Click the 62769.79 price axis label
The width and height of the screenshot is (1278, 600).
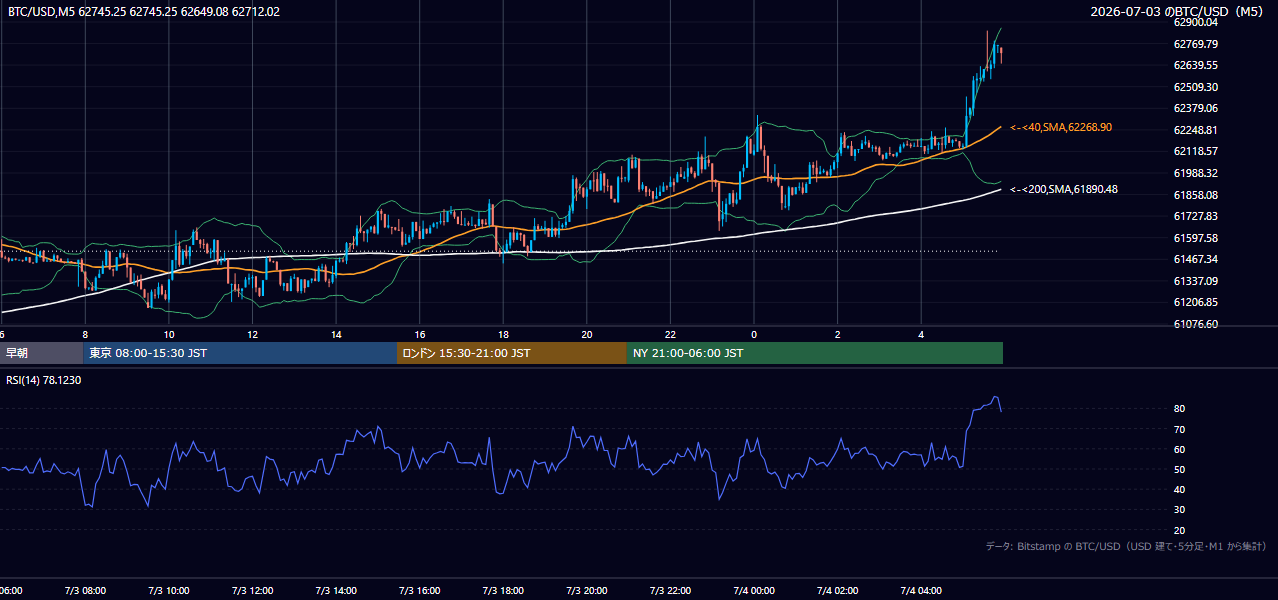click(x=1196, y=44)
